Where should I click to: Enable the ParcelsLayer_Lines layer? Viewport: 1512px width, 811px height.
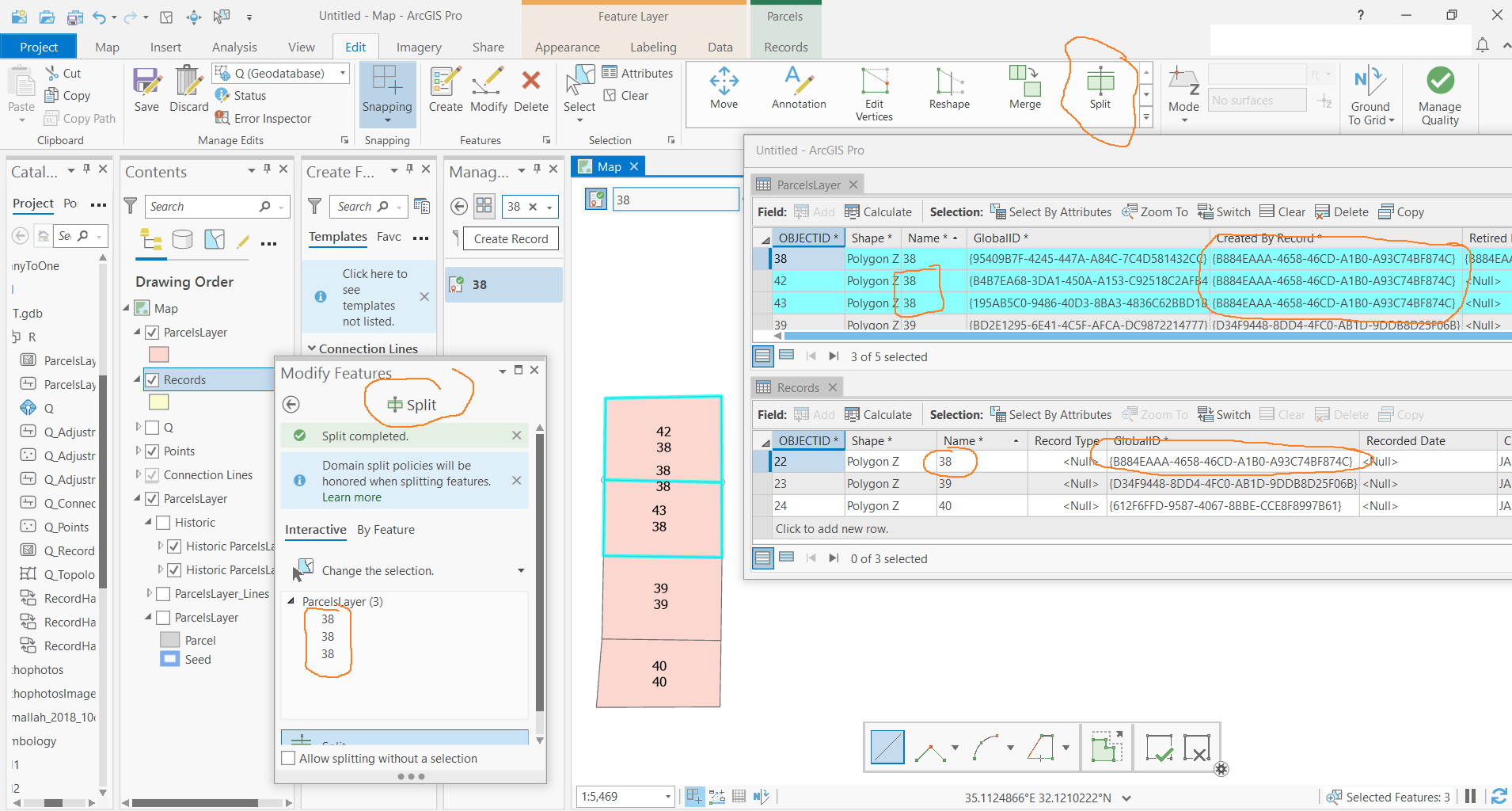(x=163, y=594)
